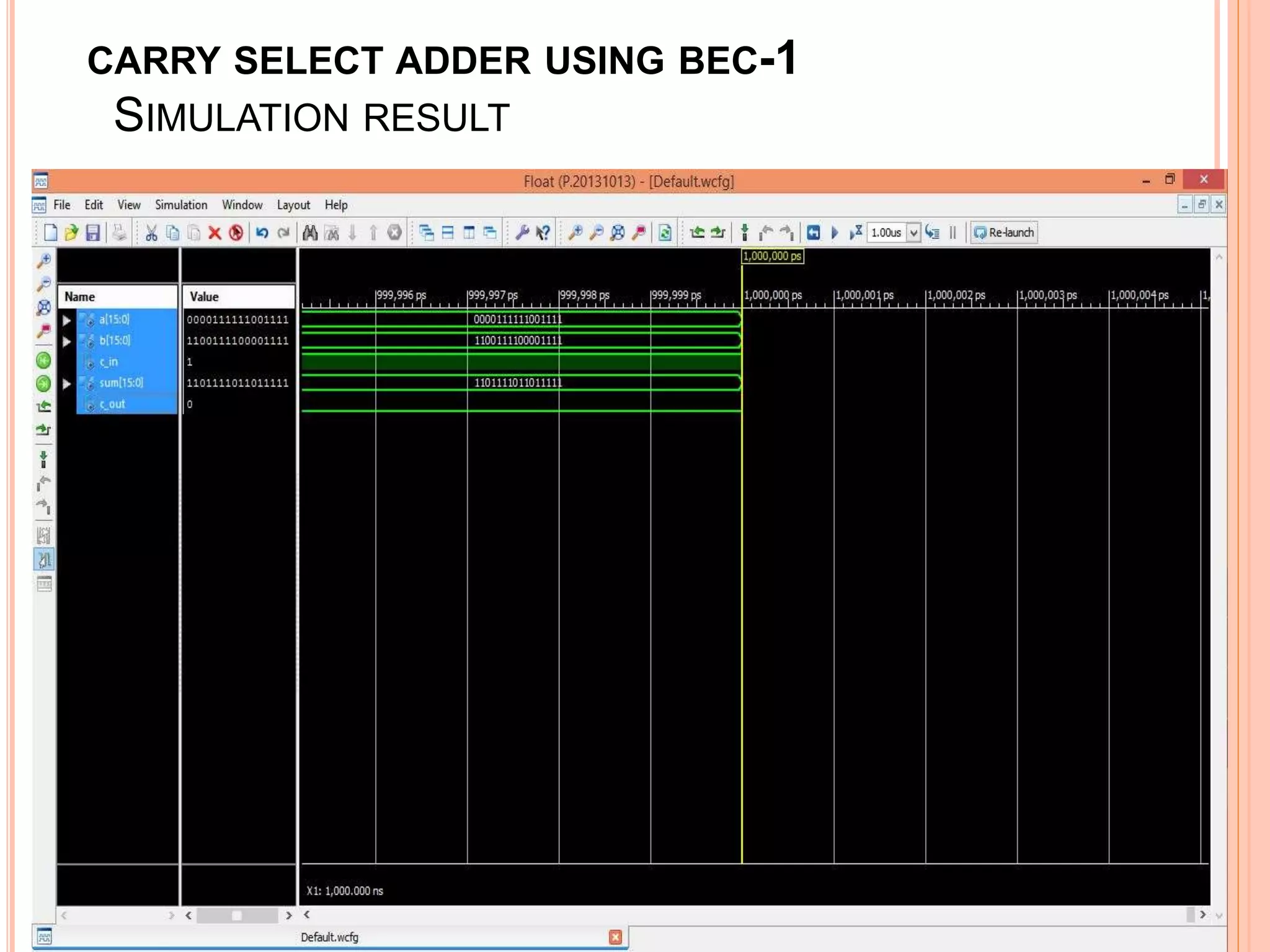Close the Default.wcfg tab with red X
This screenshot has height=952, width=1270.
(615, 937)
